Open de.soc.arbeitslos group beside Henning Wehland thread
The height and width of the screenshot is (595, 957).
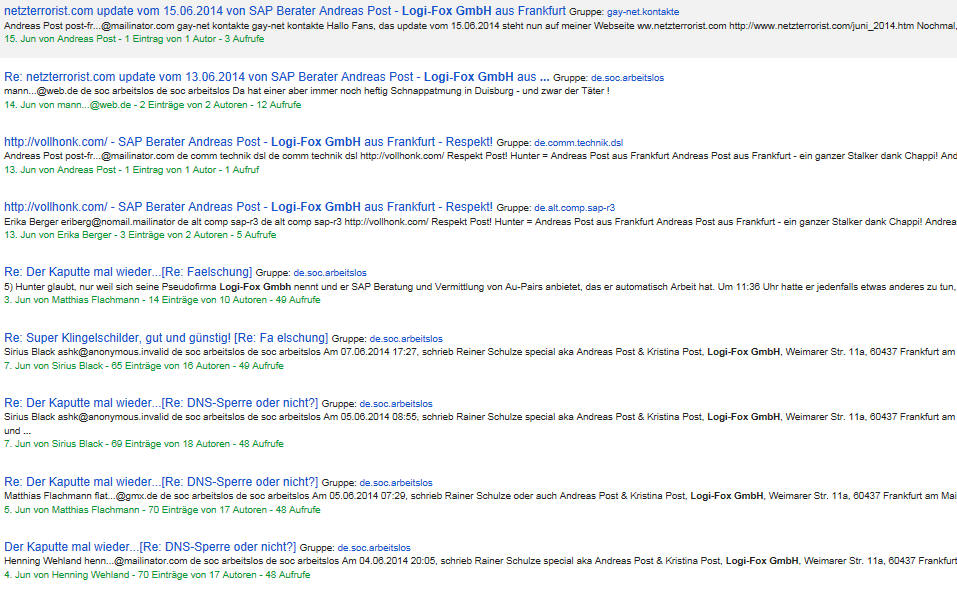point(374,548)
